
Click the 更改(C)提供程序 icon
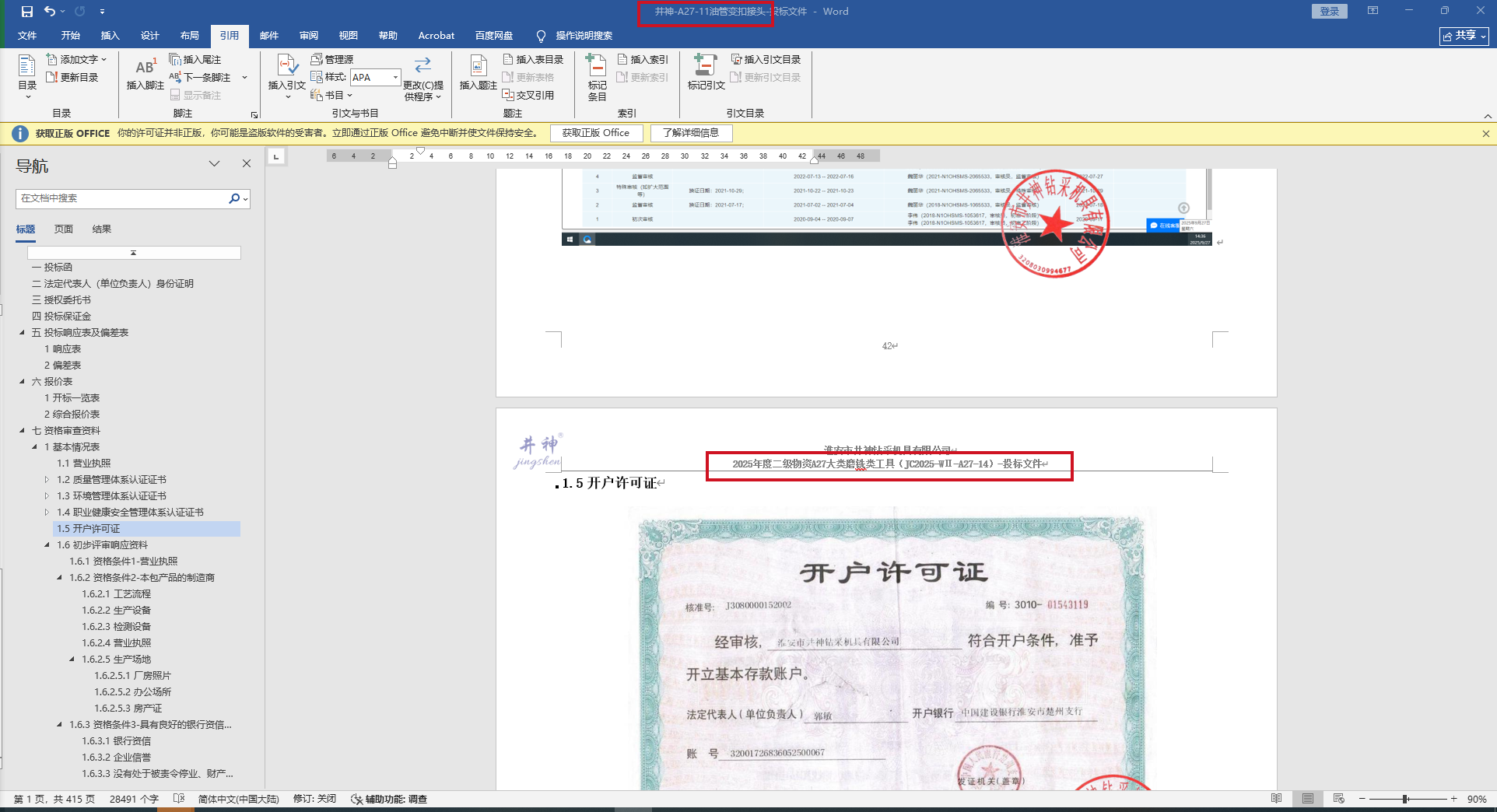423,78
